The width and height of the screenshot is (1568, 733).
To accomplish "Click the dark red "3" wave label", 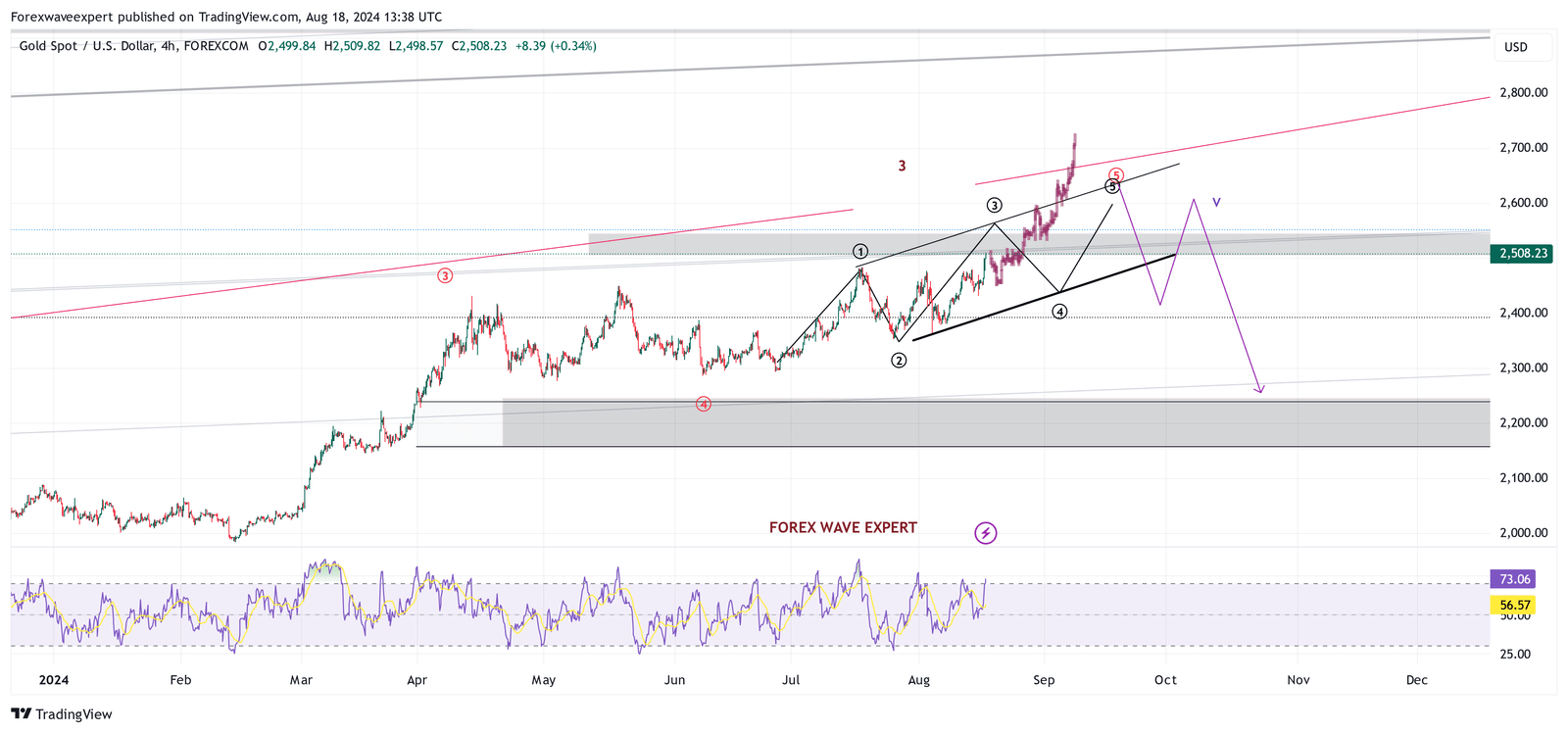I will tap(902, 167).
